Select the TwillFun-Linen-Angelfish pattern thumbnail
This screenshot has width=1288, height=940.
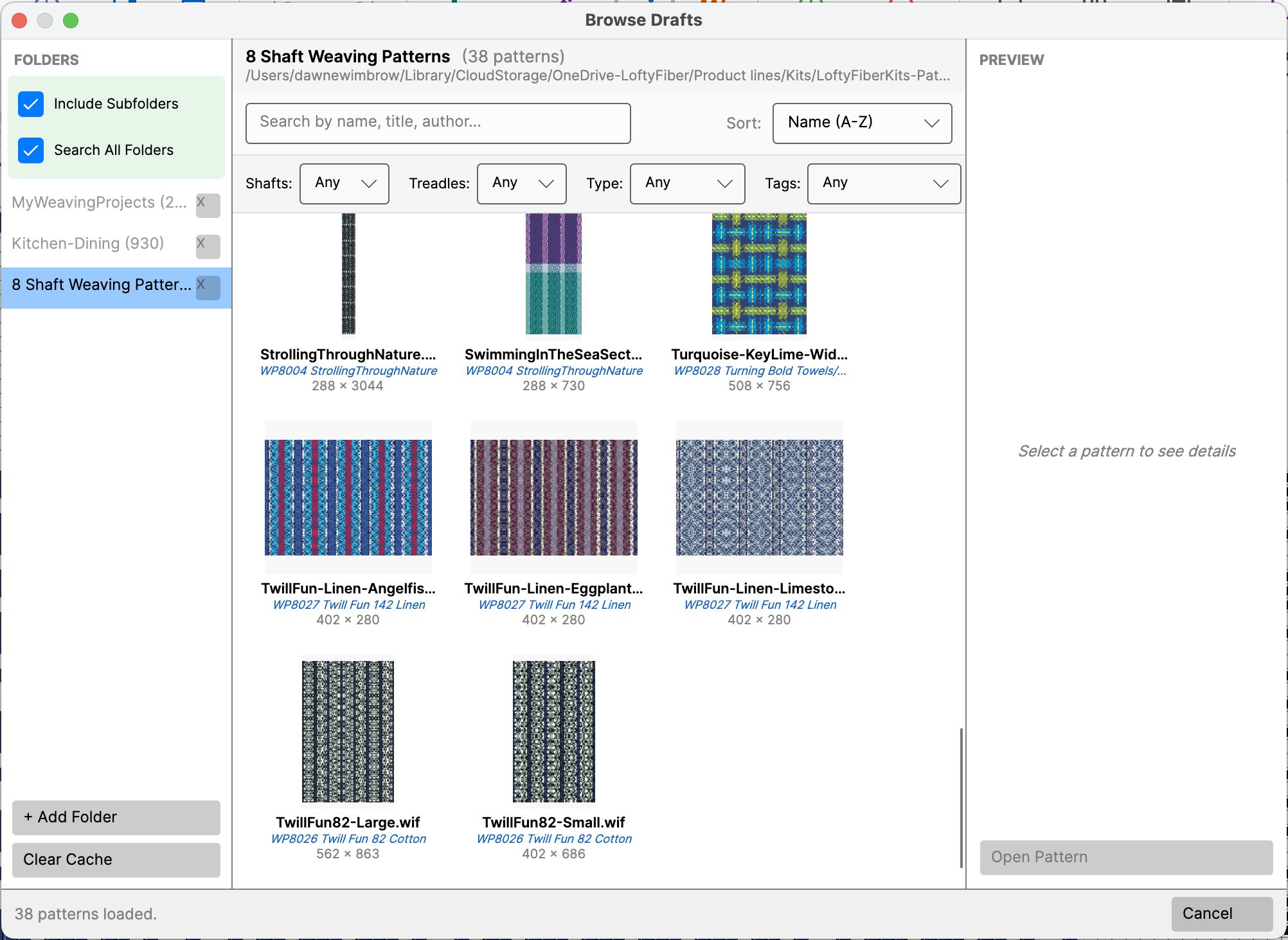tap(348, 497)
